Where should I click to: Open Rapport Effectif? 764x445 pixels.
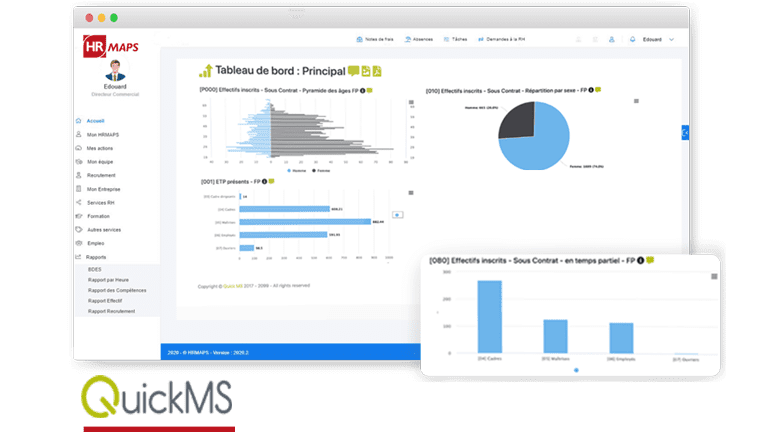(105, 301)
